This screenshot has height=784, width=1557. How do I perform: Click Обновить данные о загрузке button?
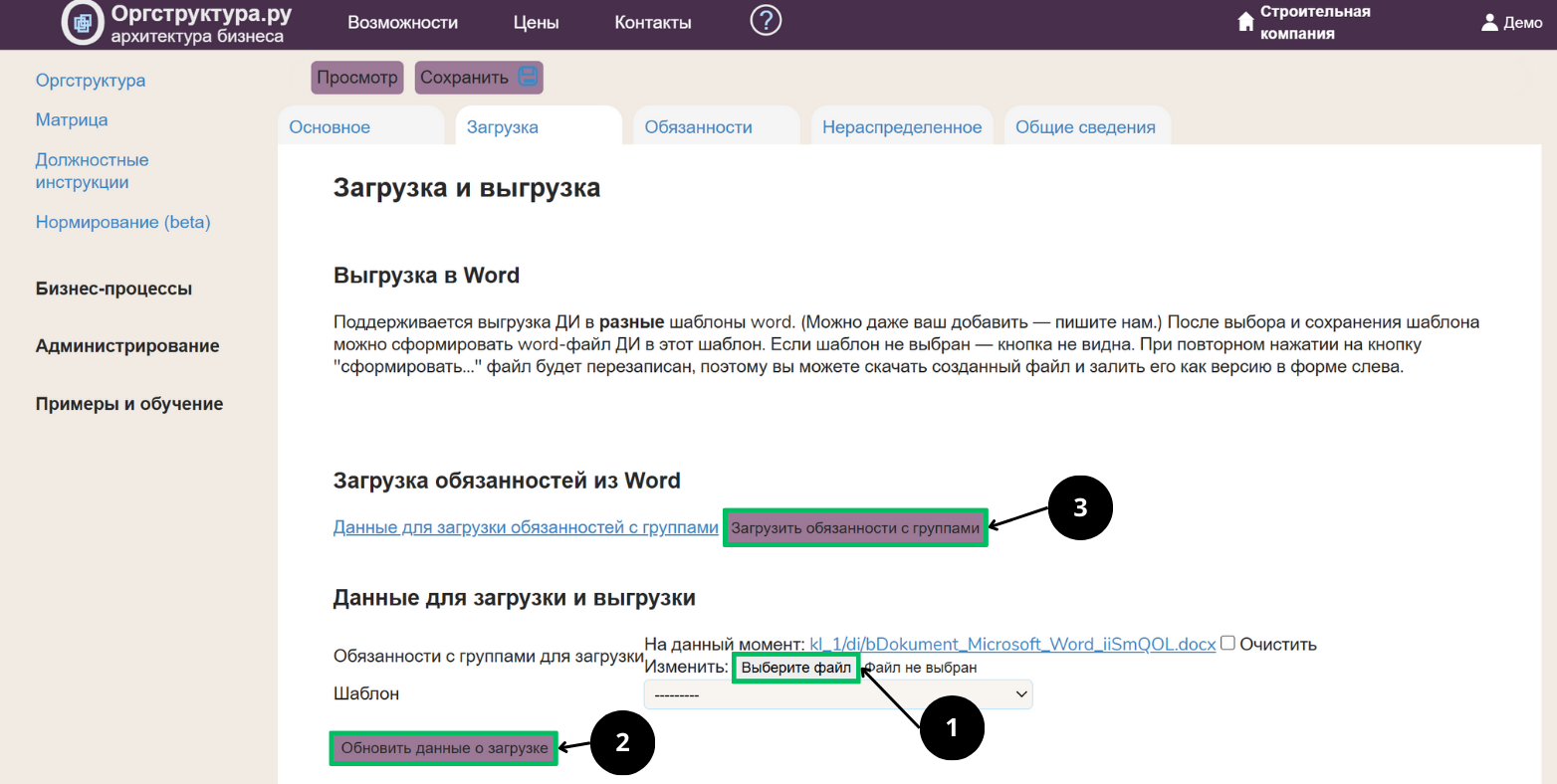click(x=444, y=748)
